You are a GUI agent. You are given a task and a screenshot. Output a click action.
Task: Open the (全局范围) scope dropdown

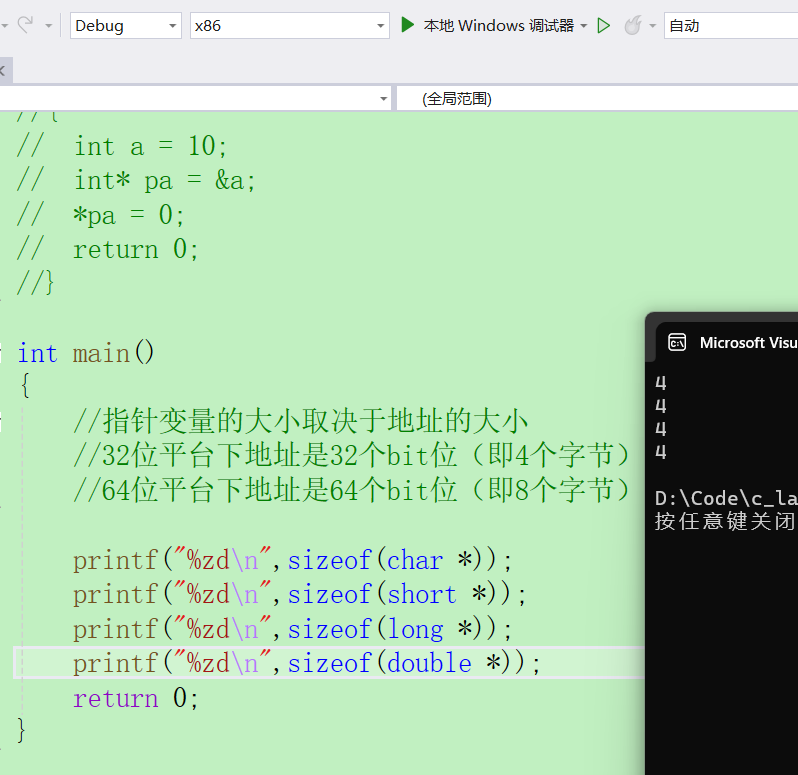point(597,98)
